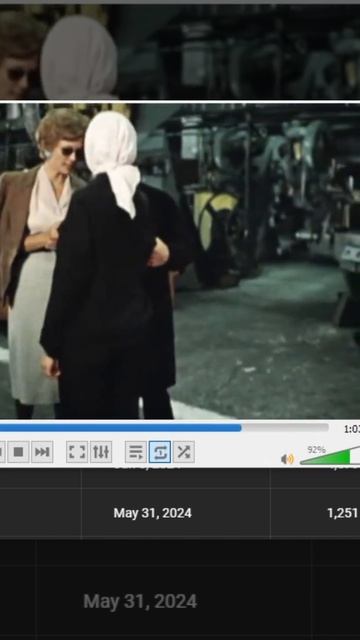Screen dimensions: 360x640
Task: Show the playlist panel
Action: 136,452
